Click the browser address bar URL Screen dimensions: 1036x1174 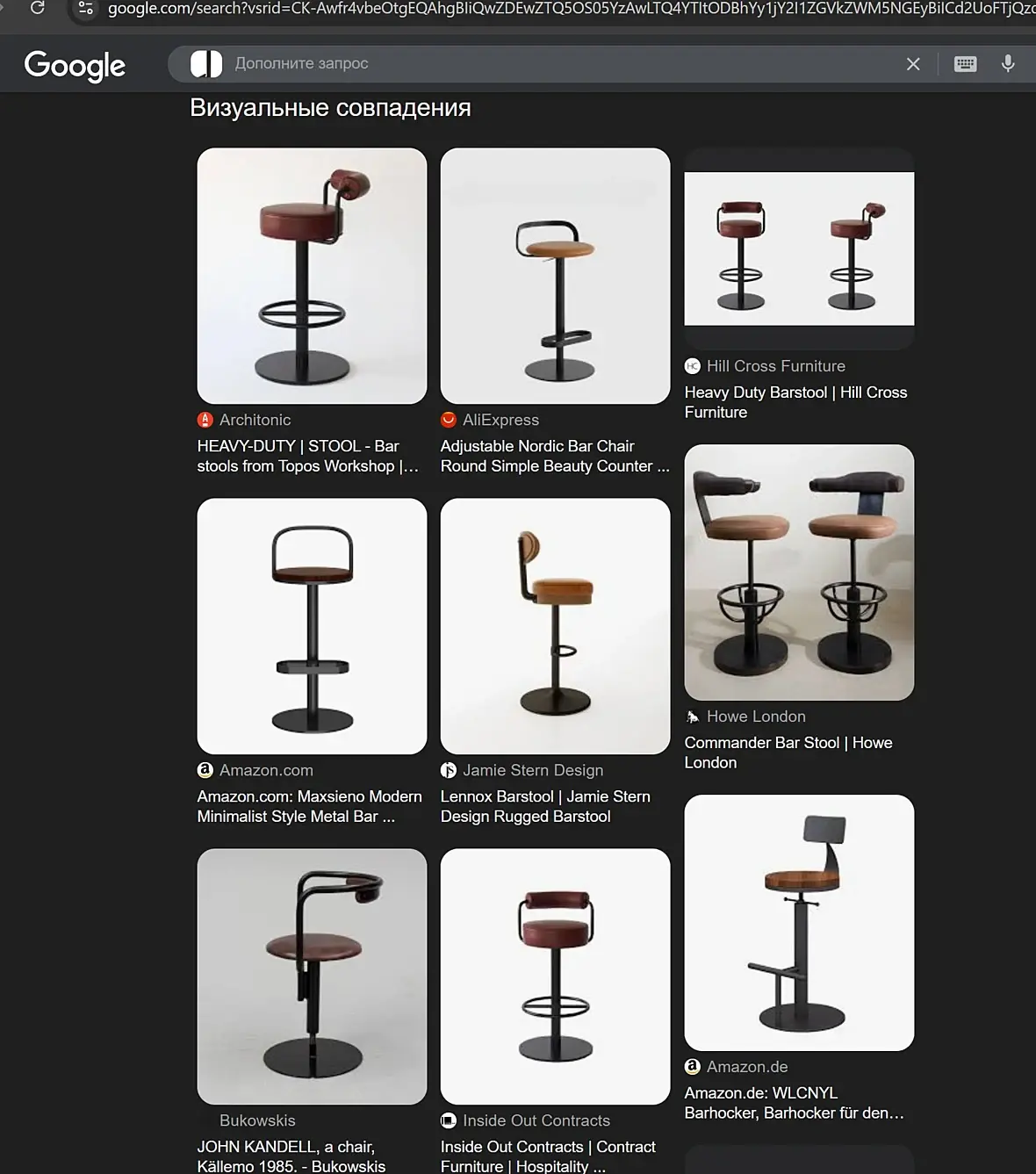(x=571, y=9)
